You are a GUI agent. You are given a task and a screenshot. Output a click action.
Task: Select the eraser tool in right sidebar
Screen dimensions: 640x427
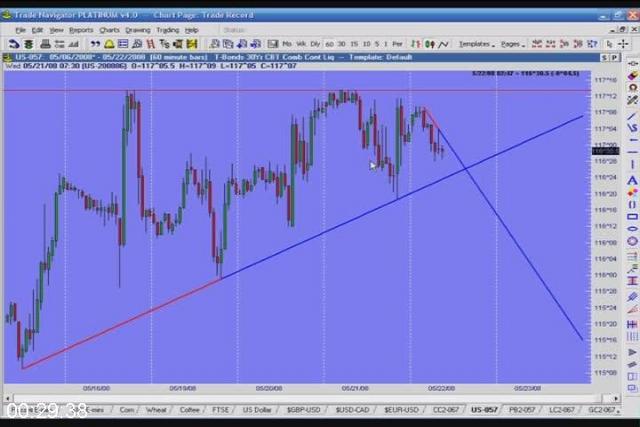632,76
